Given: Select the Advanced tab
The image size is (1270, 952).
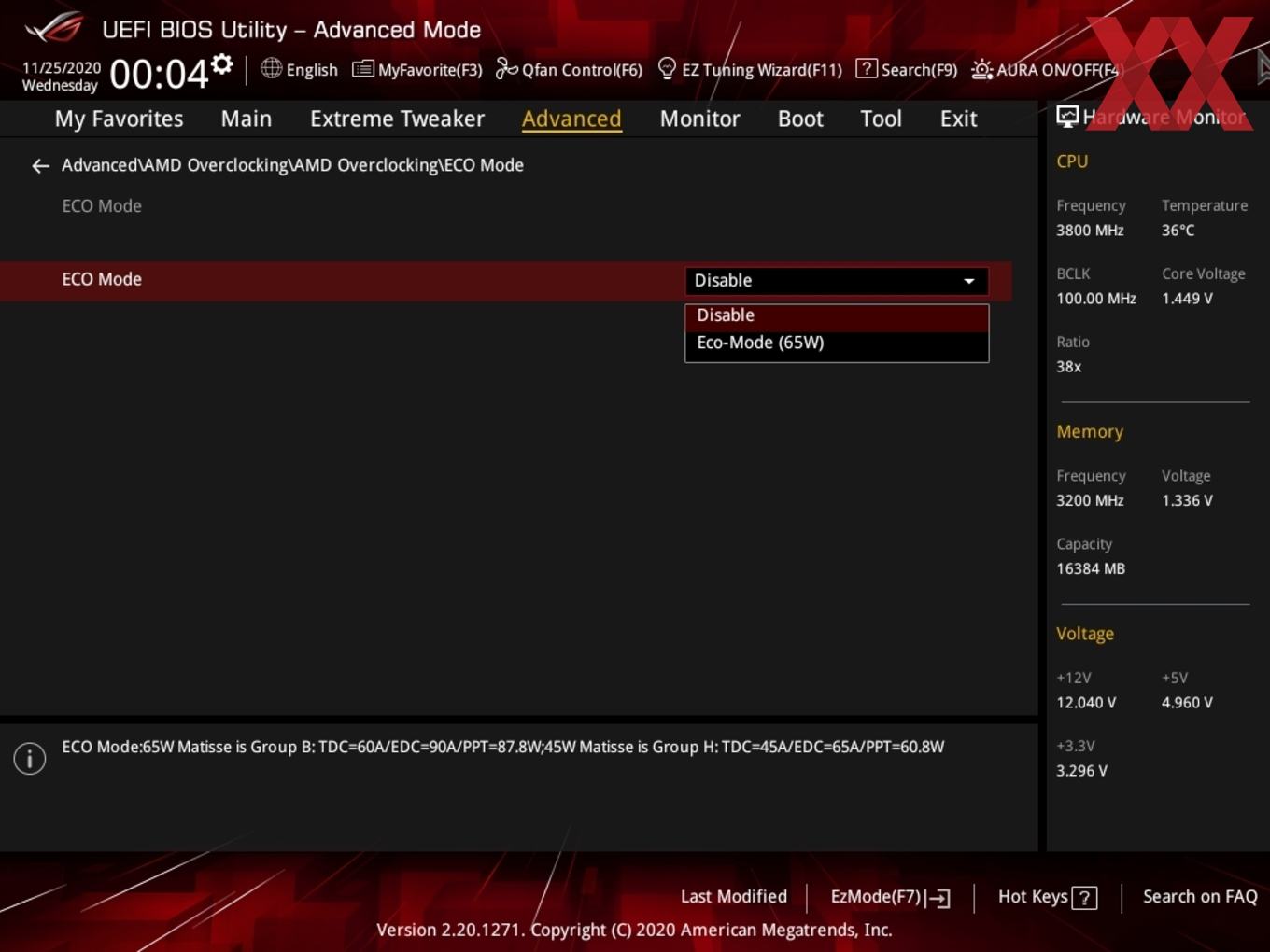Looking at the screenshot, I should point(571,119).
